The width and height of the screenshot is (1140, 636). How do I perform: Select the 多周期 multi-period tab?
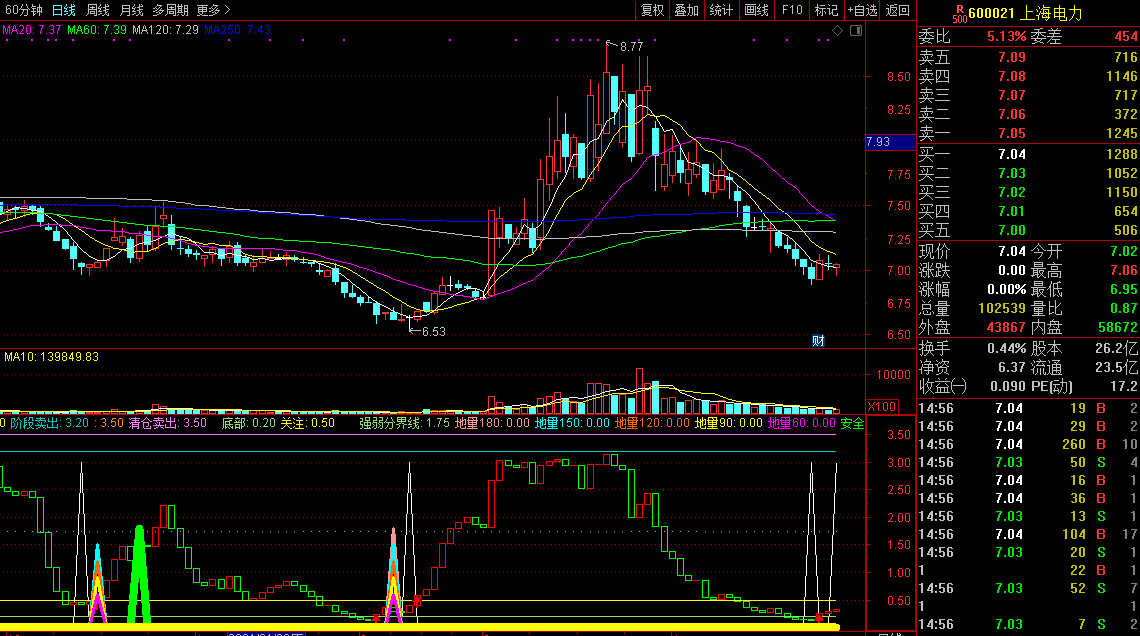coord(170,10)
